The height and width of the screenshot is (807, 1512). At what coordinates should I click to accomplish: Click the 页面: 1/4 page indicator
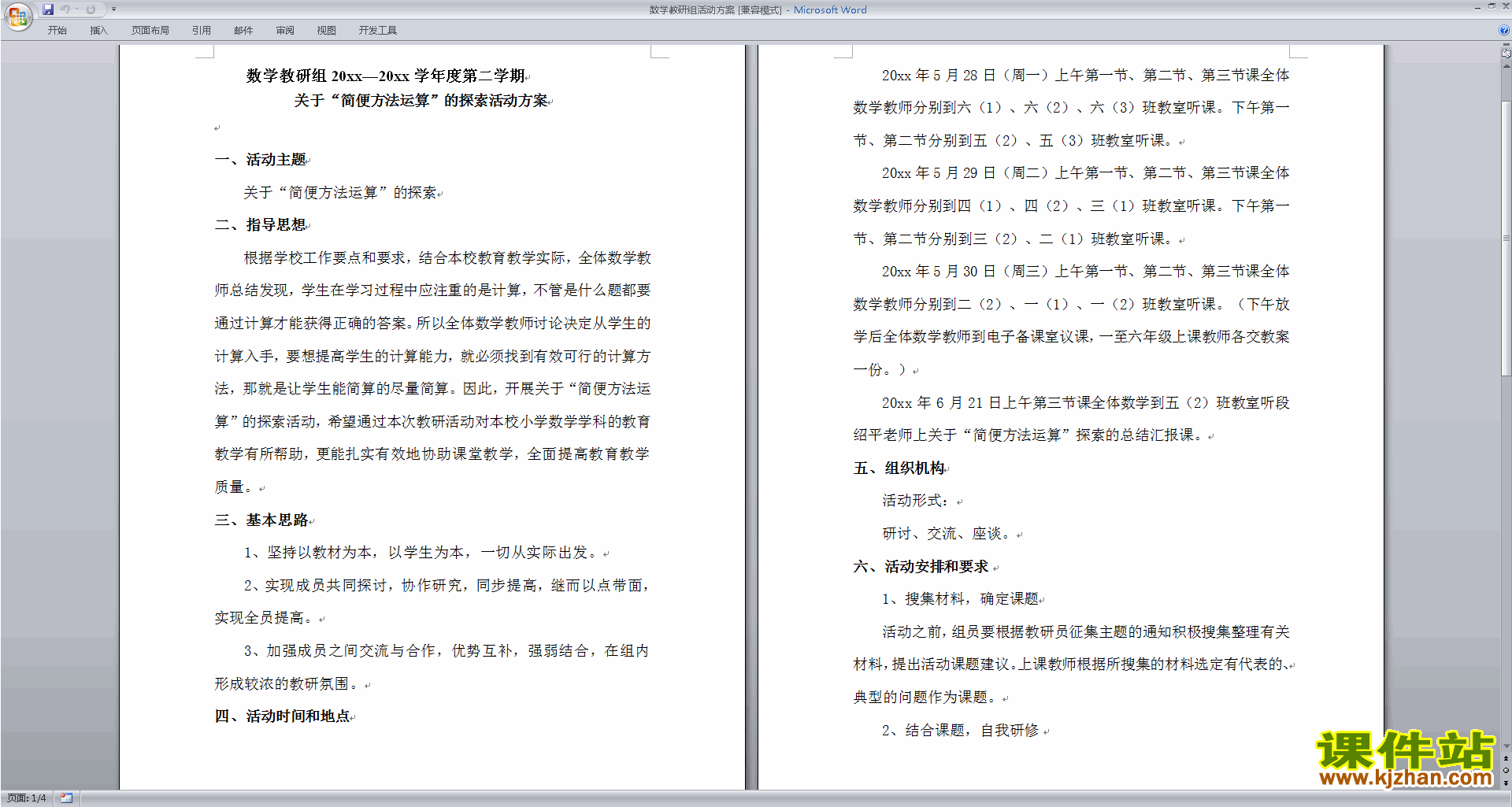coord(27,798)
